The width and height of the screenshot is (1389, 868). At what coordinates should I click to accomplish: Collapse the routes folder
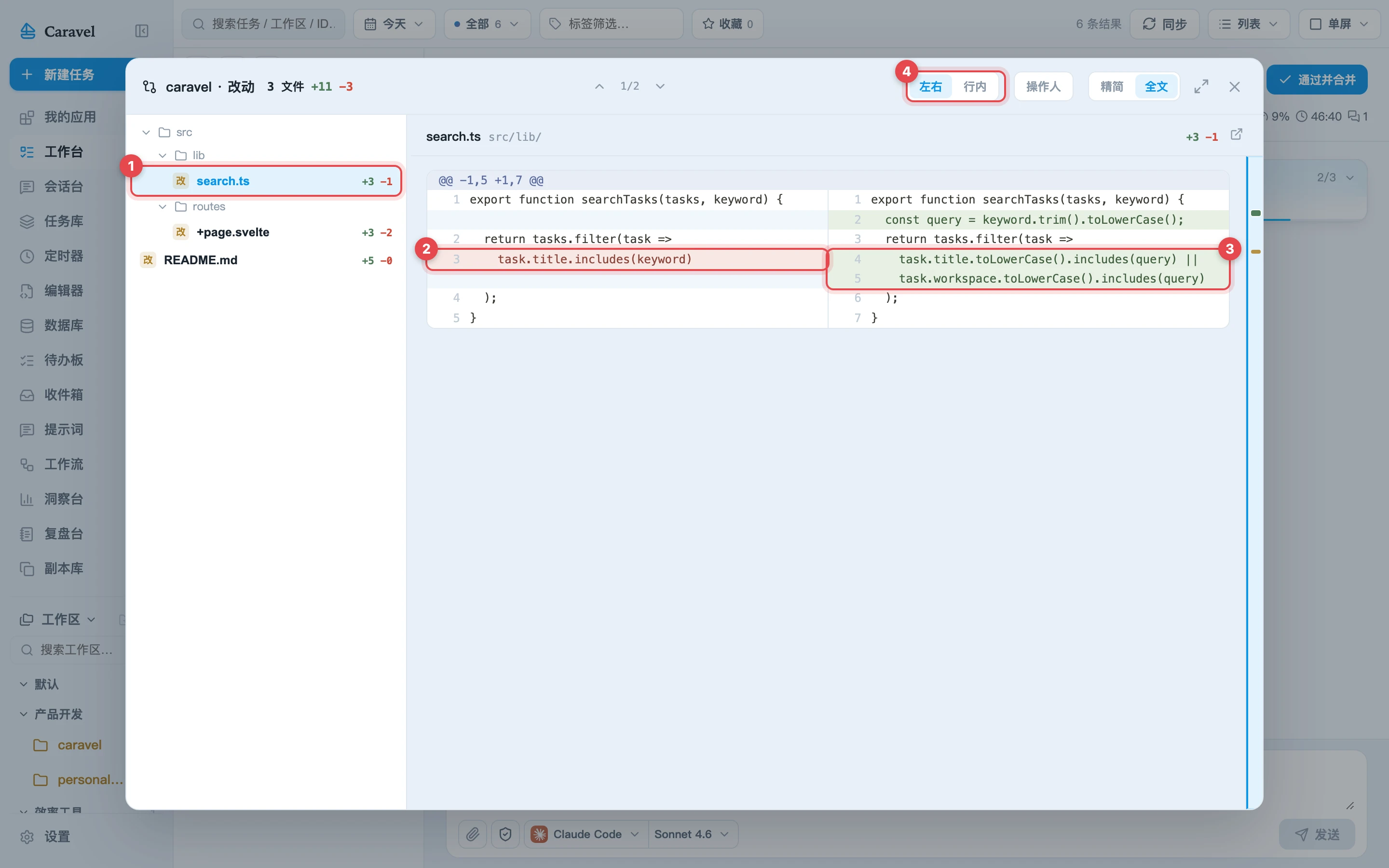tap(163, 207)
